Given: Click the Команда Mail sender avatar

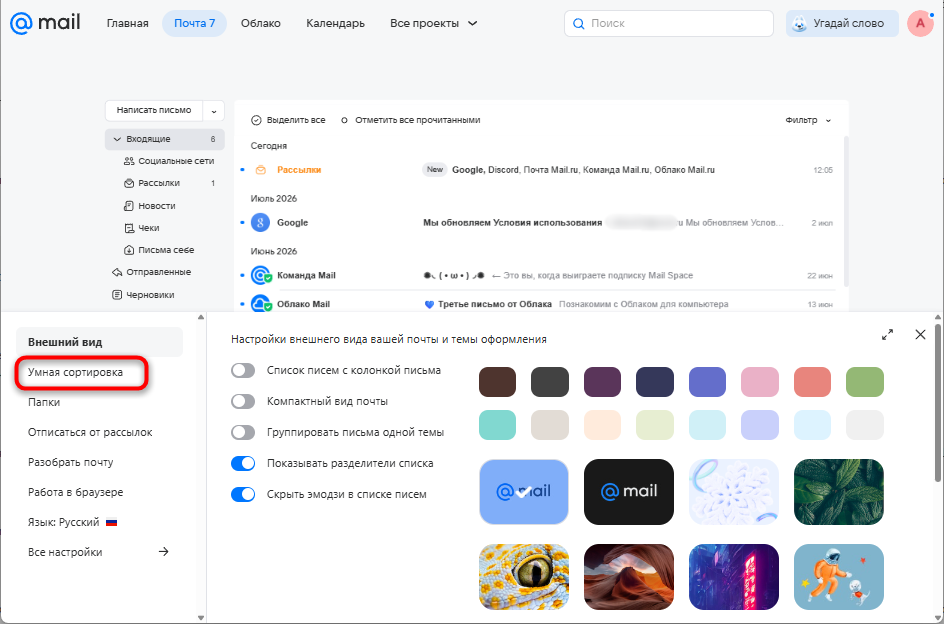Looking at the screenshot, I should (260, 275).
